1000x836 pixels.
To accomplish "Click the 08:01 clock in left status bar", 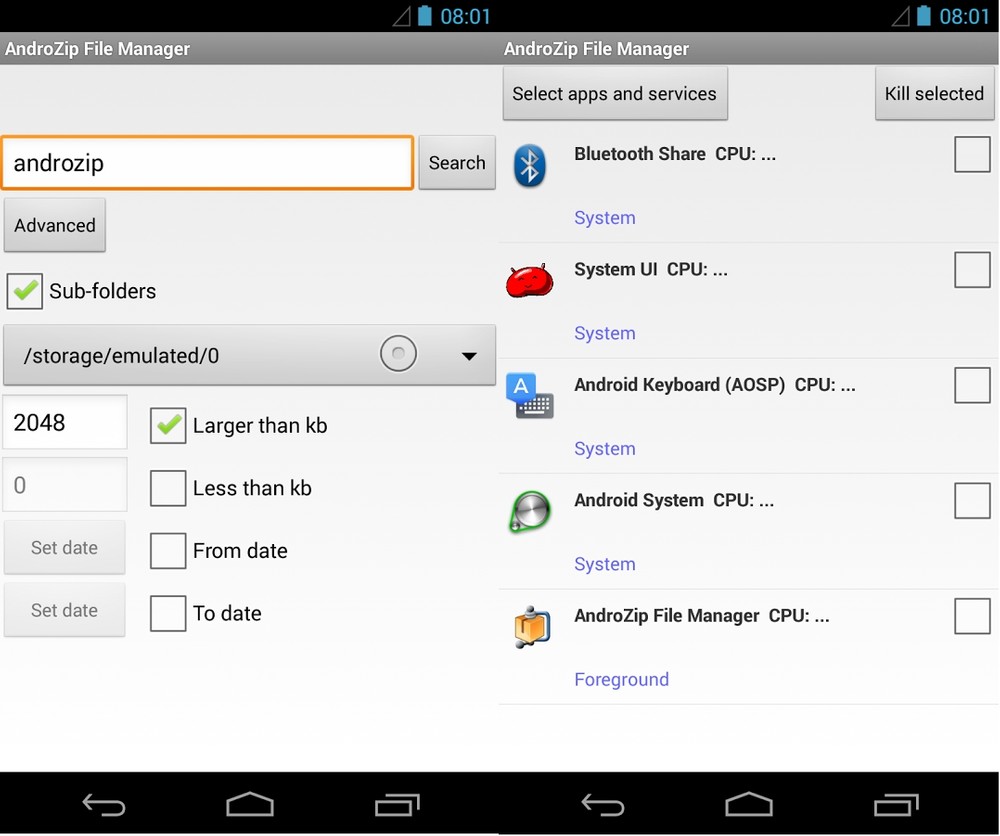I will (466, 16).
